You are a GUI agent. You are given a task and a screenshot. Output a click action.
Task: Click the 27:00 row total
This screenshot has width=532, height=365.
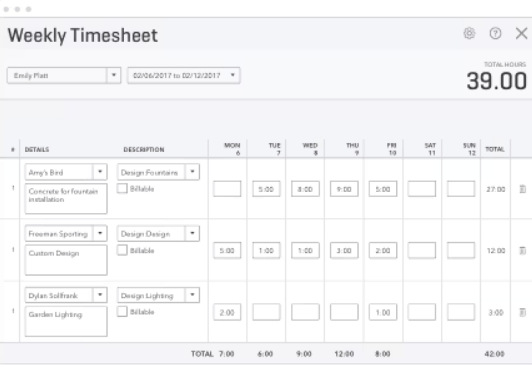496,189
